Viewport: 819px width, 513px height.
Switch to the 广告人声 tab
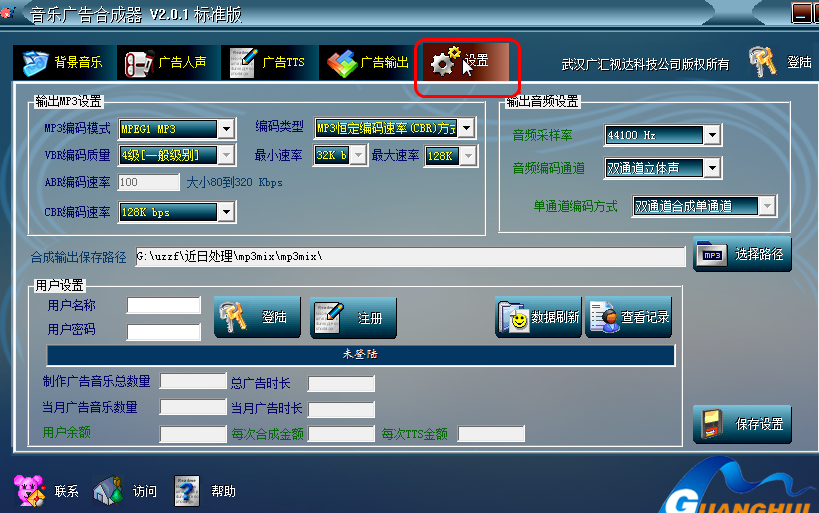(x=169, y=63)
